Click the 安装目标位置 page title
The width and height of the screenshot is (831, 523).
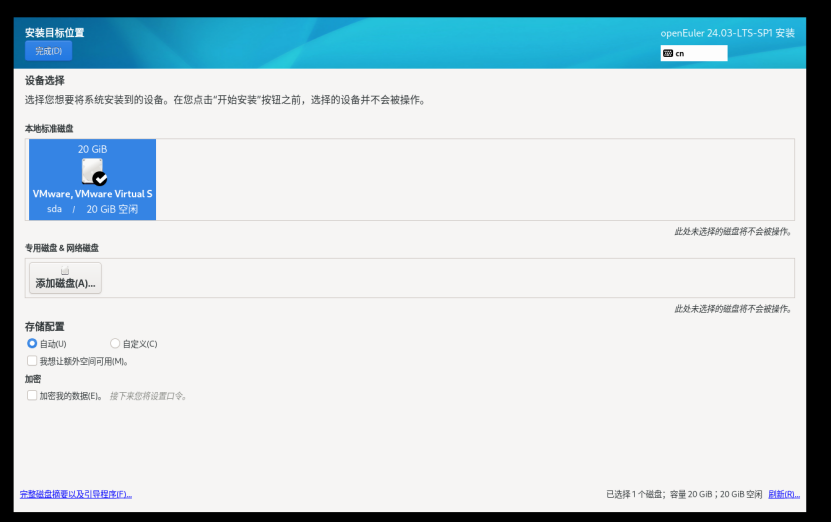[55, 32]
